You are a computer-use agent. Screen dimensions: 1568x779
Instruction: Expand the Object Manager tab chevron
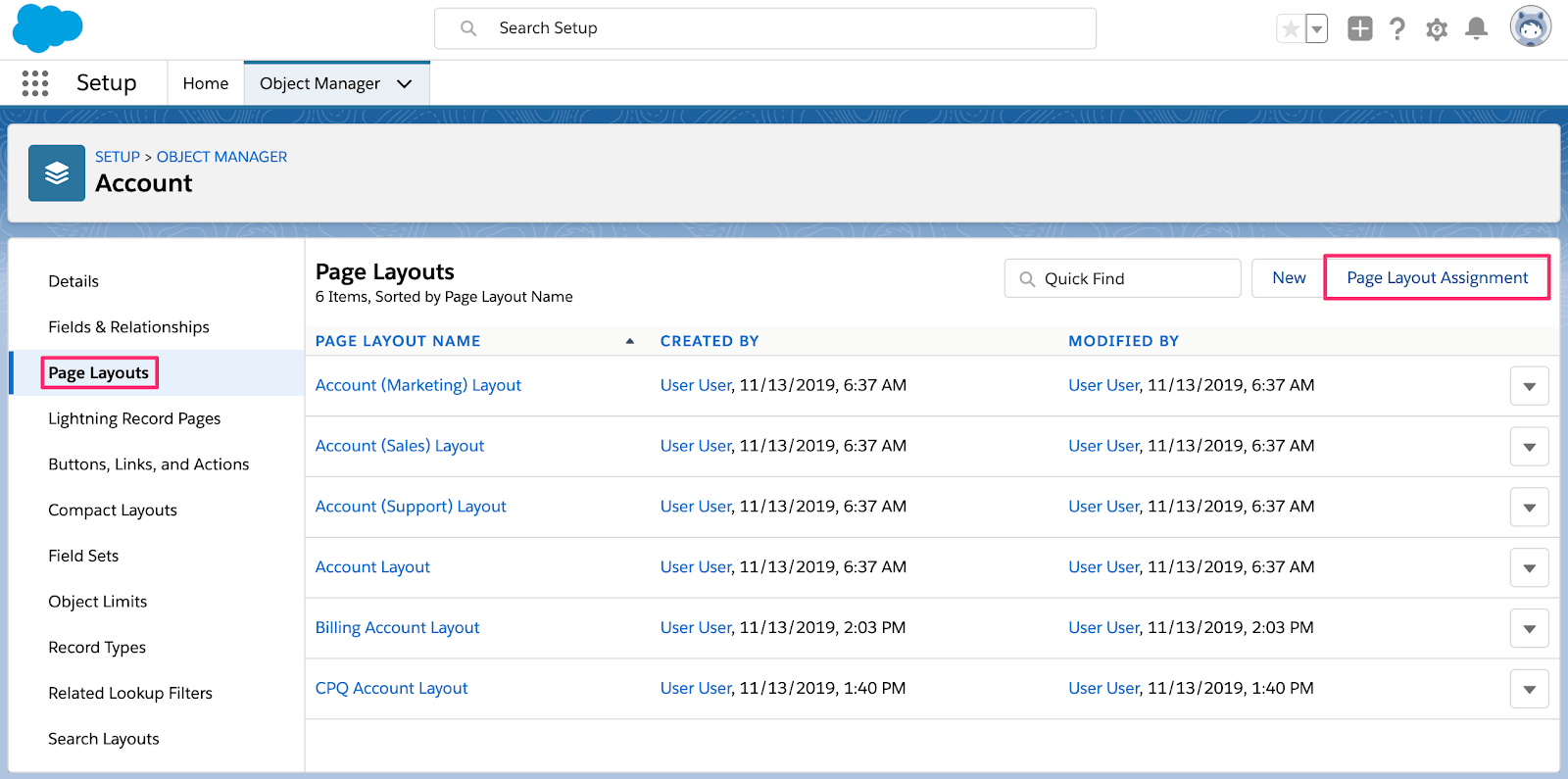405,84
